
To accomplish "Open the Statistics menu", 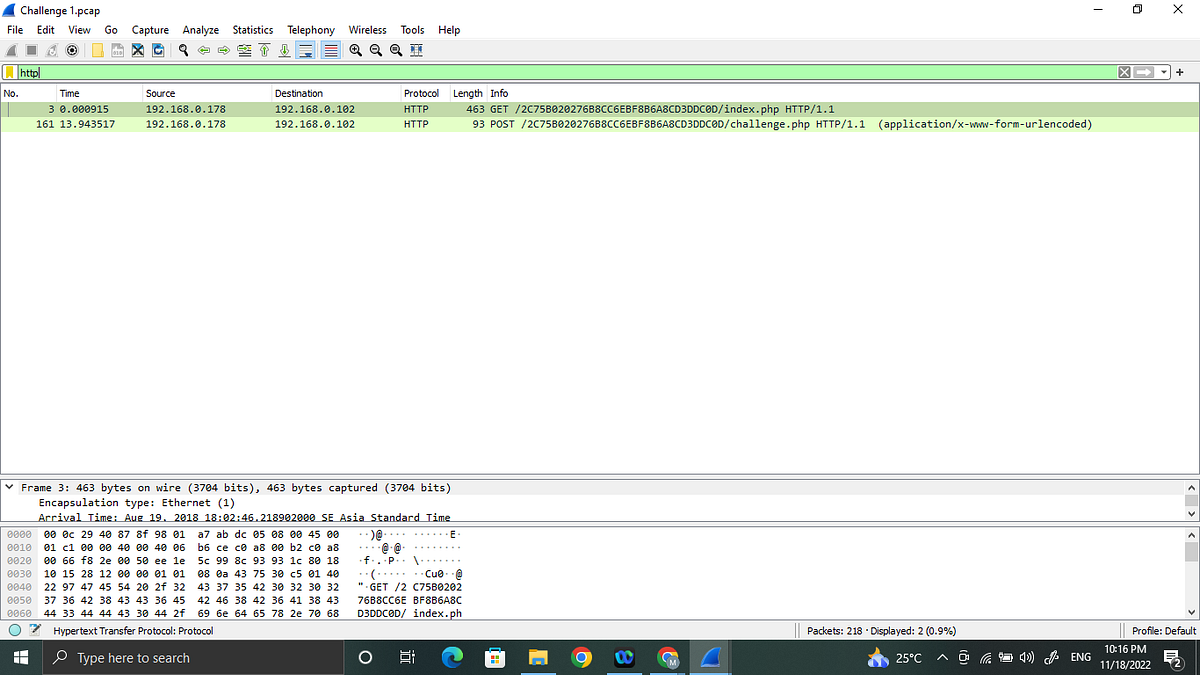I will pos(252,30).
